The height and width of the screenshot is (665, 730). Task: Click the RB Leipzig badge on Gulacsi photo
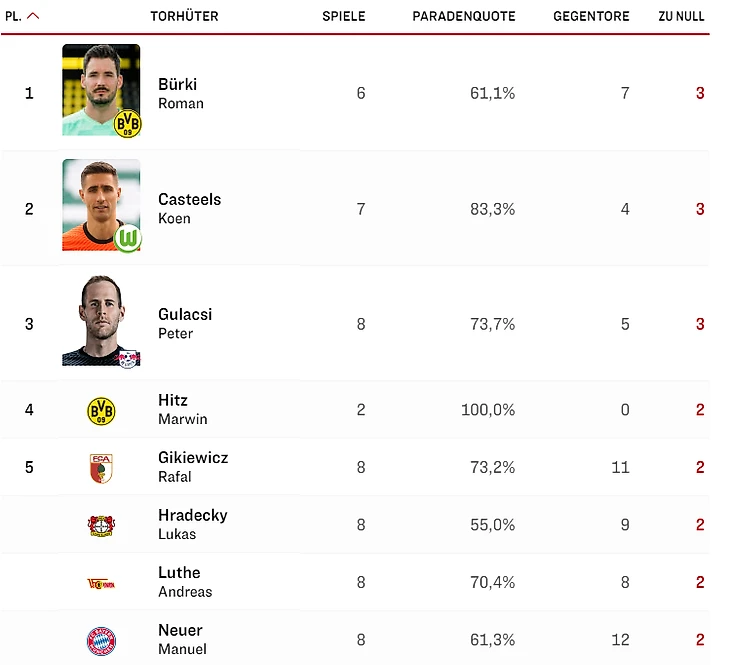pos(128,359)
